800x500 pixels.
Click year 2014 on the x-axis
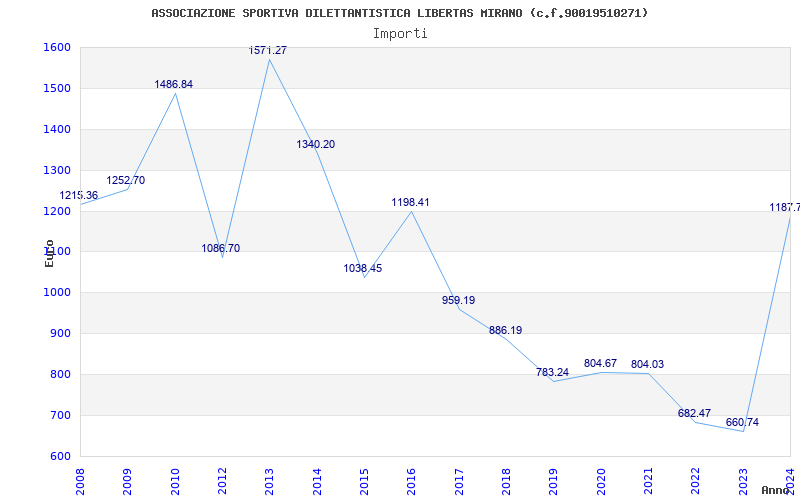click(317, 482)
